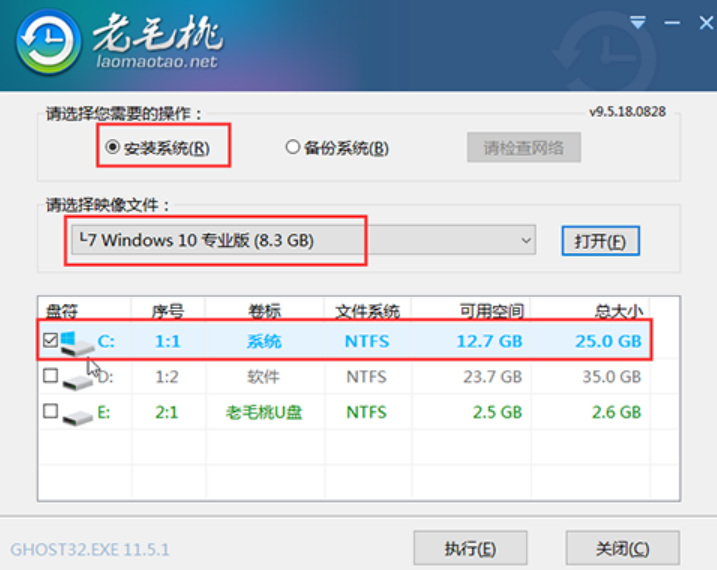Click the 2.5 GB free space value
The image size is (717, 570).
click(x=497, y=412)
